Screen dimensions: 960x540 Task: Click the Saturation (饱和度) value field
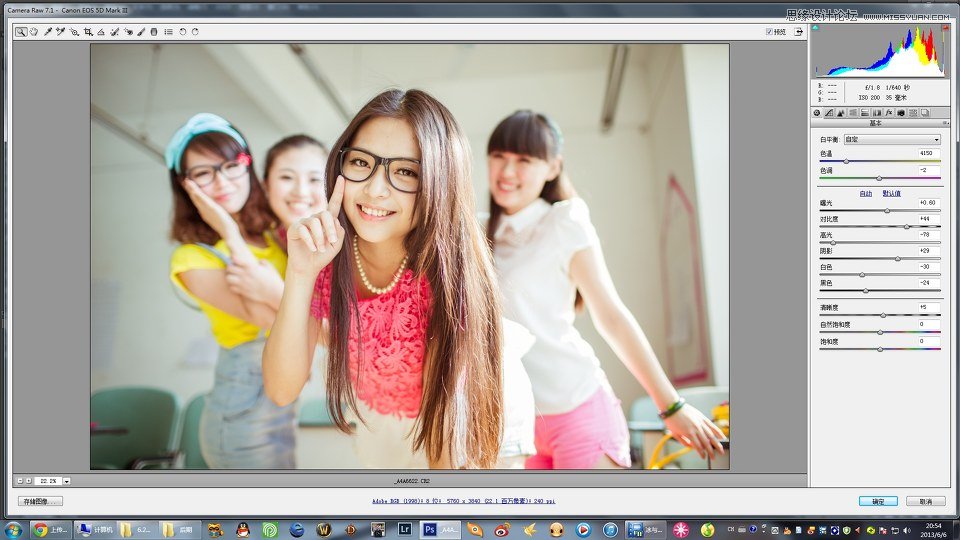[x=928, y=341]
